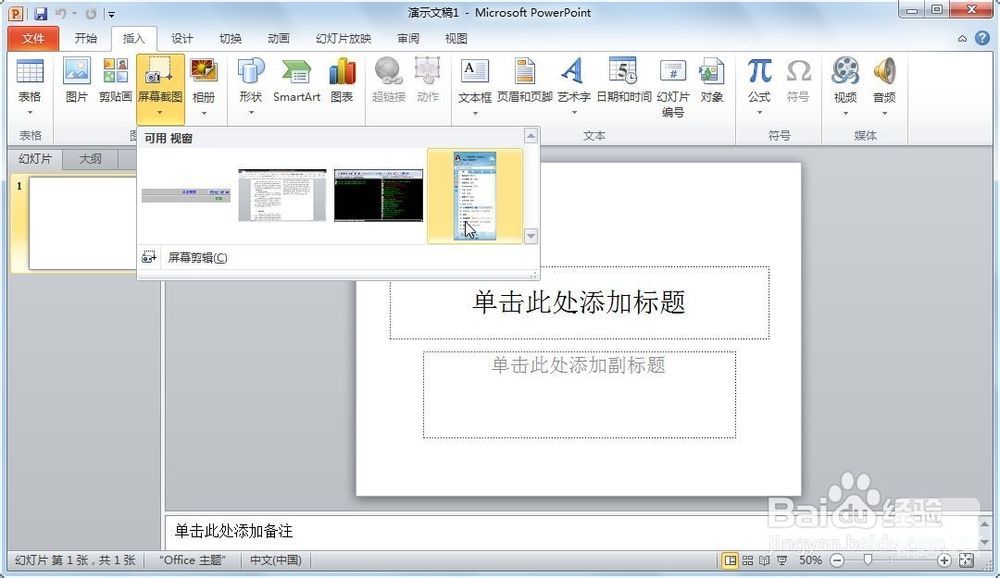Open the 视频 video dropdown
This screenshot has height=578, width=1000.
pyautogui.click(x=845, y=111)
